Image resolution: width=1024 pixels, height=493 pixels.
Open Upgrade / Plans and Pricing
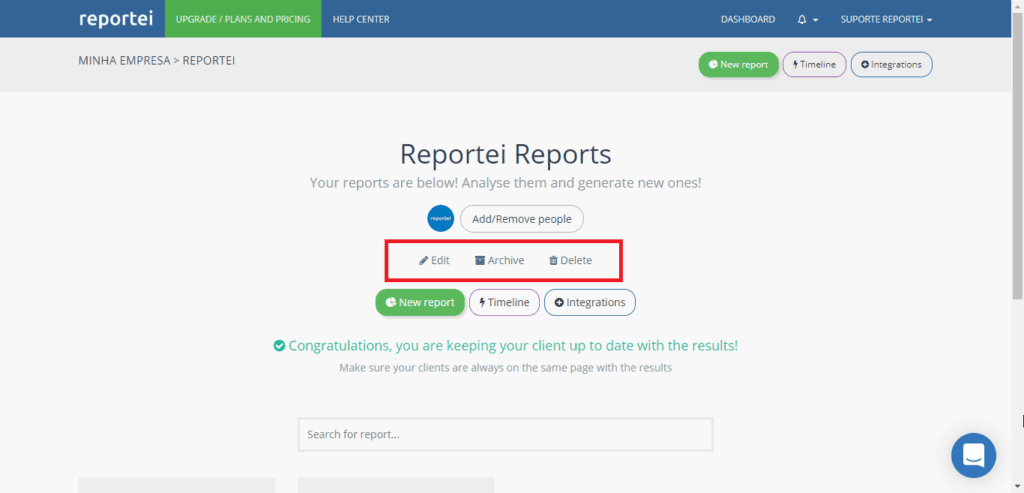243,19
